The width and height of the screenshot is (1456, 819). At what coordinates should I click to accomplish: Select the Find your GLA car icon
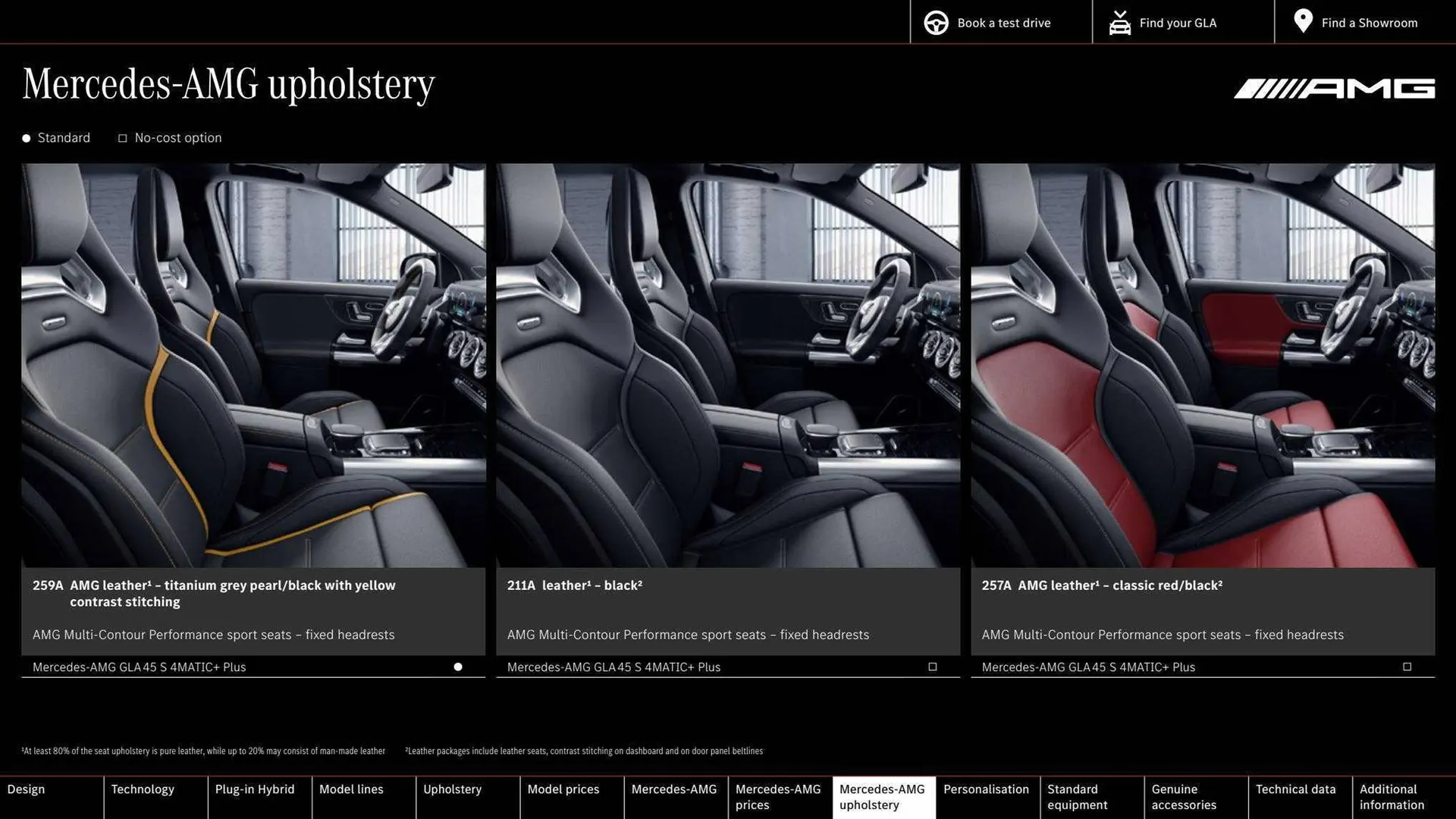1119,22
